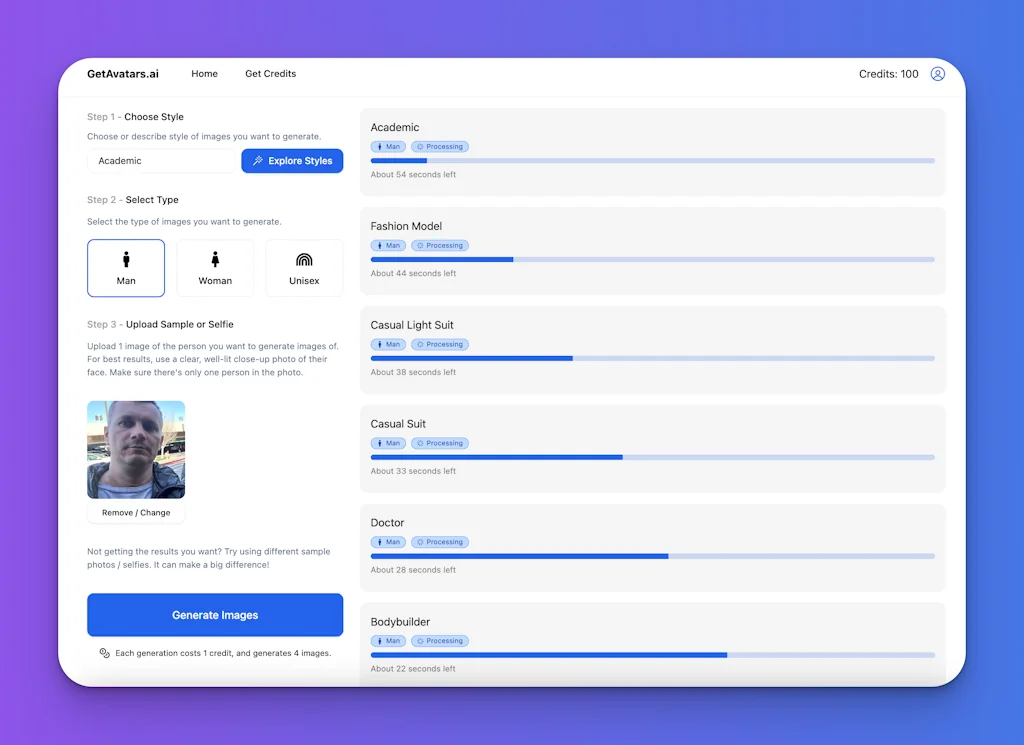
Task: Click the Generate Images button
Action: [x=215, y=614]
